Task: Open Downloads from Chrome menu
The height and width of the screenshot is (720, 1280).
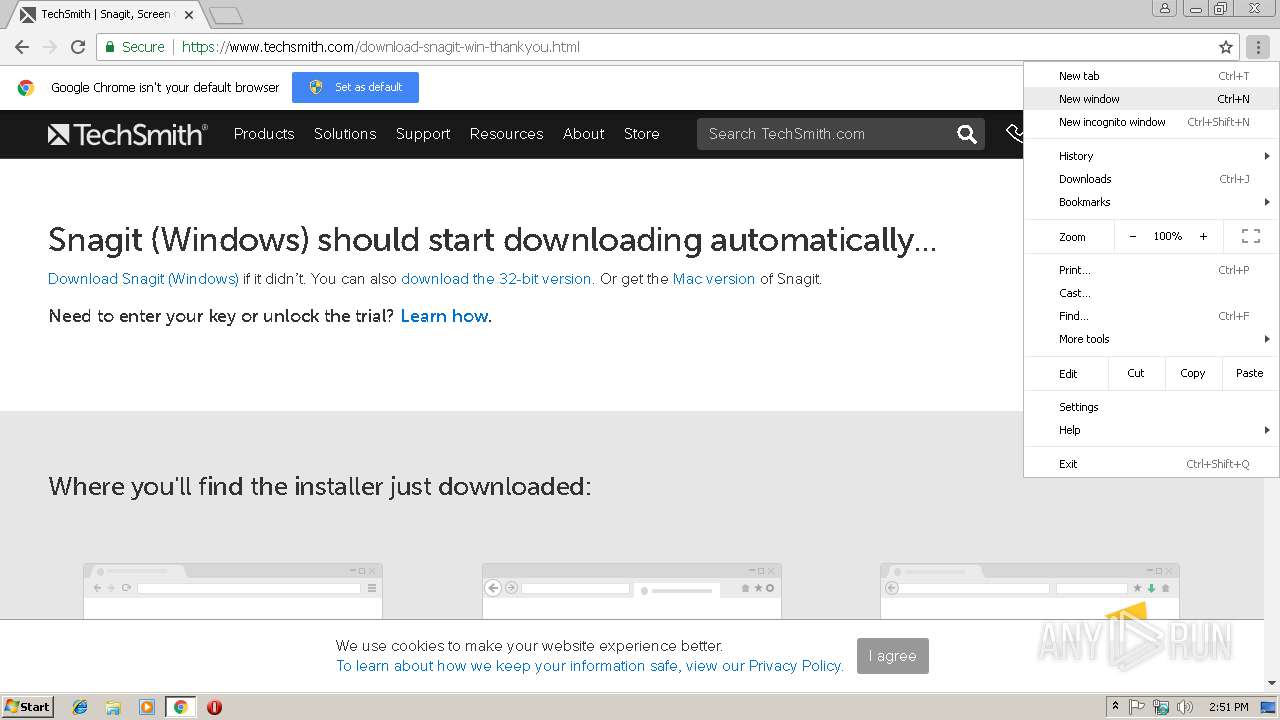Action: click(1151, 179)
